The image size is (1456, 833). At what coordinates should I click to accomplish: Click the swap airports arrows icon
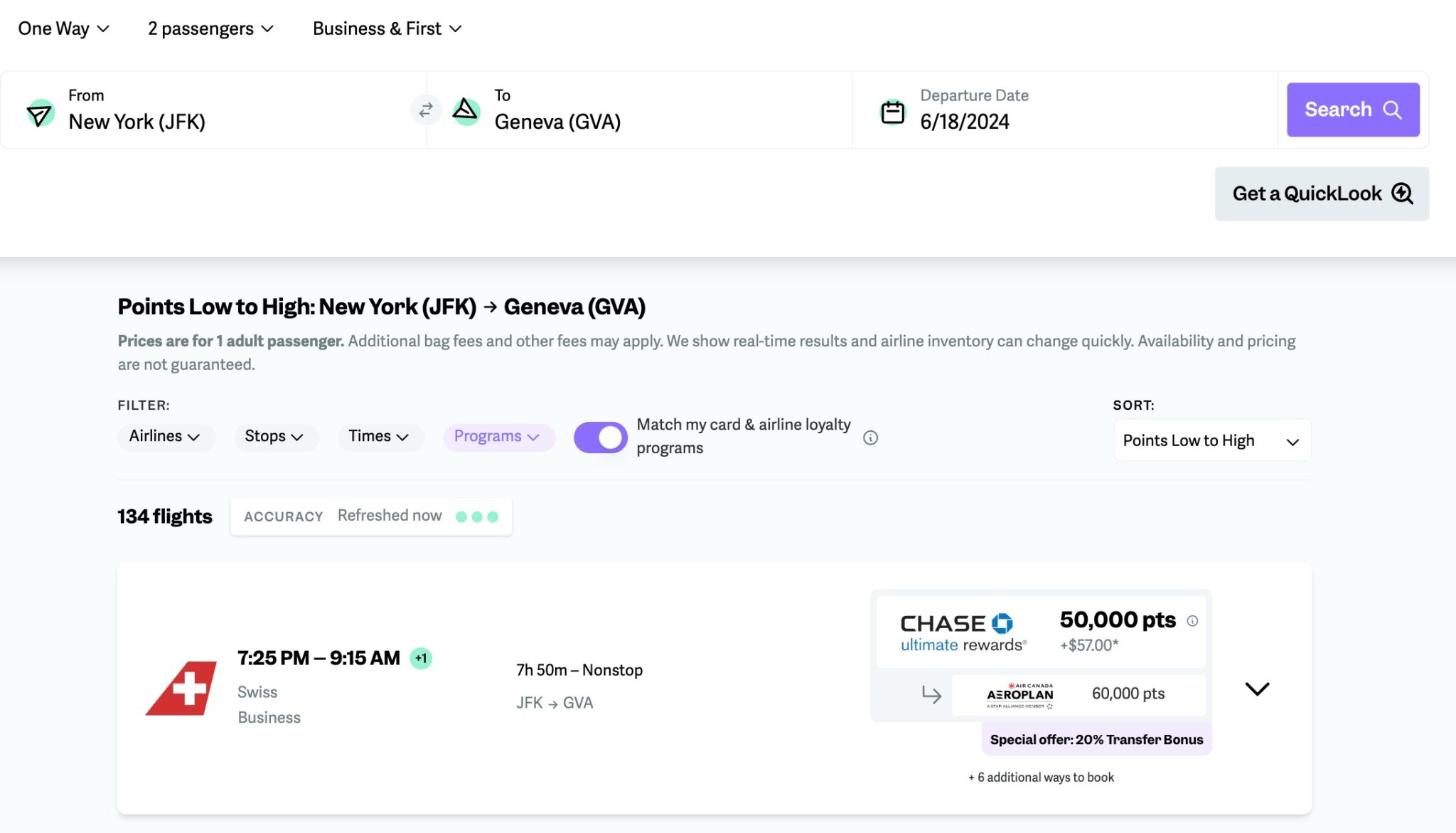pyautogui.click(x=426, y=110)
